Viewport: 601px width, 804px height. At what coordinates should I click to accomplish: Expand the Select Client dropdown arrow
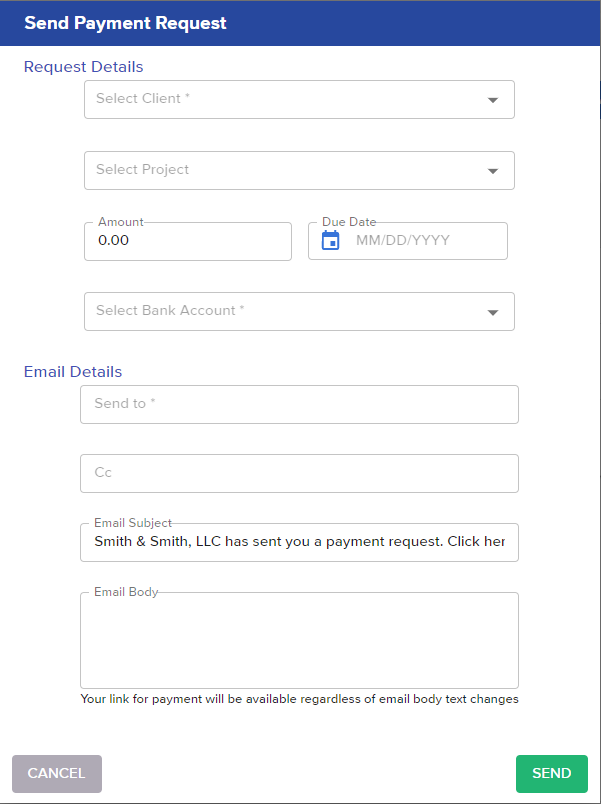click(493, 100)
